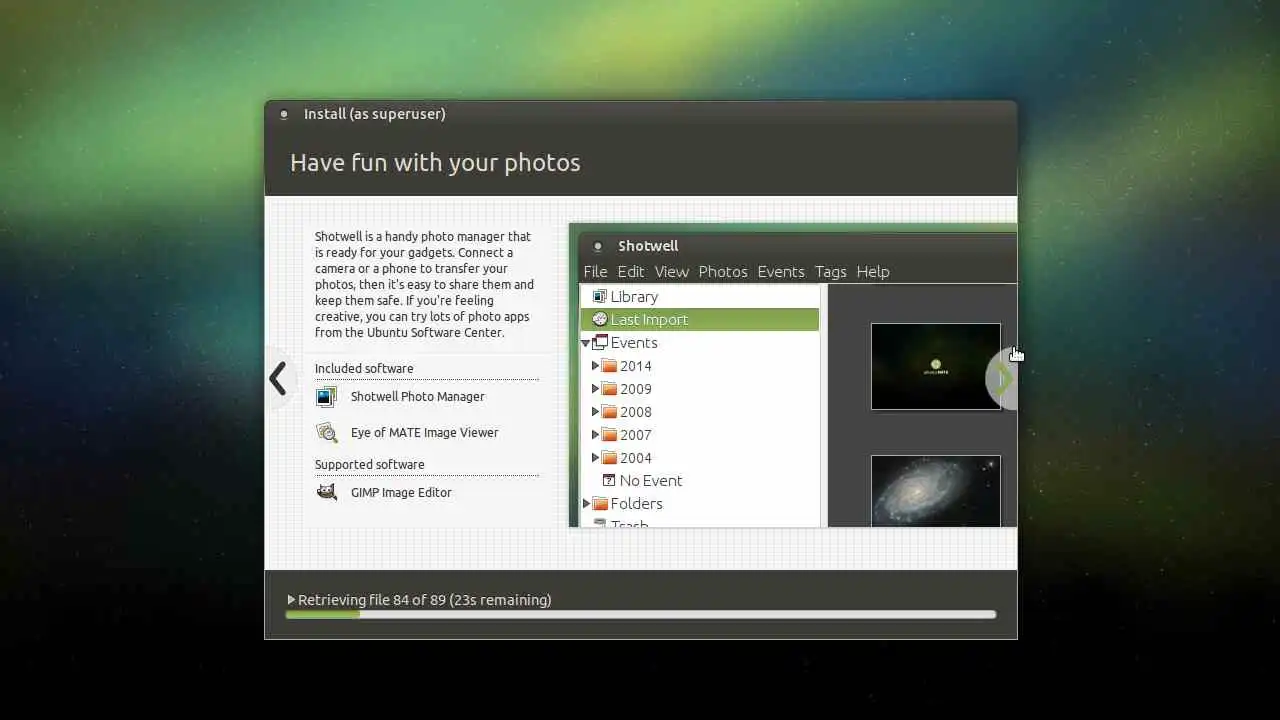Expand the 2004 events node

(595, 458)
